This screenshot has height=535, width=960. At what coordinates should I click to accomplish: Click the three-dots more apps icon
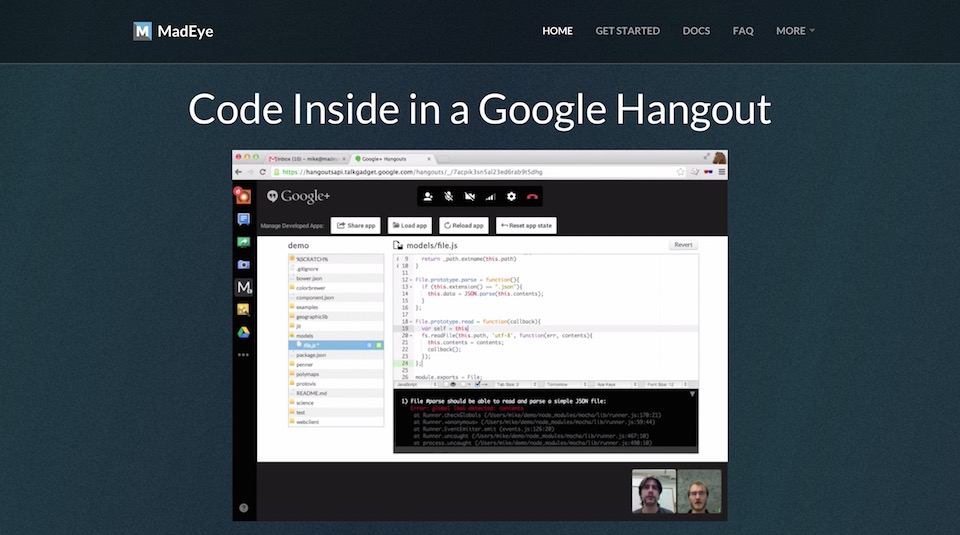coord(243,354)
